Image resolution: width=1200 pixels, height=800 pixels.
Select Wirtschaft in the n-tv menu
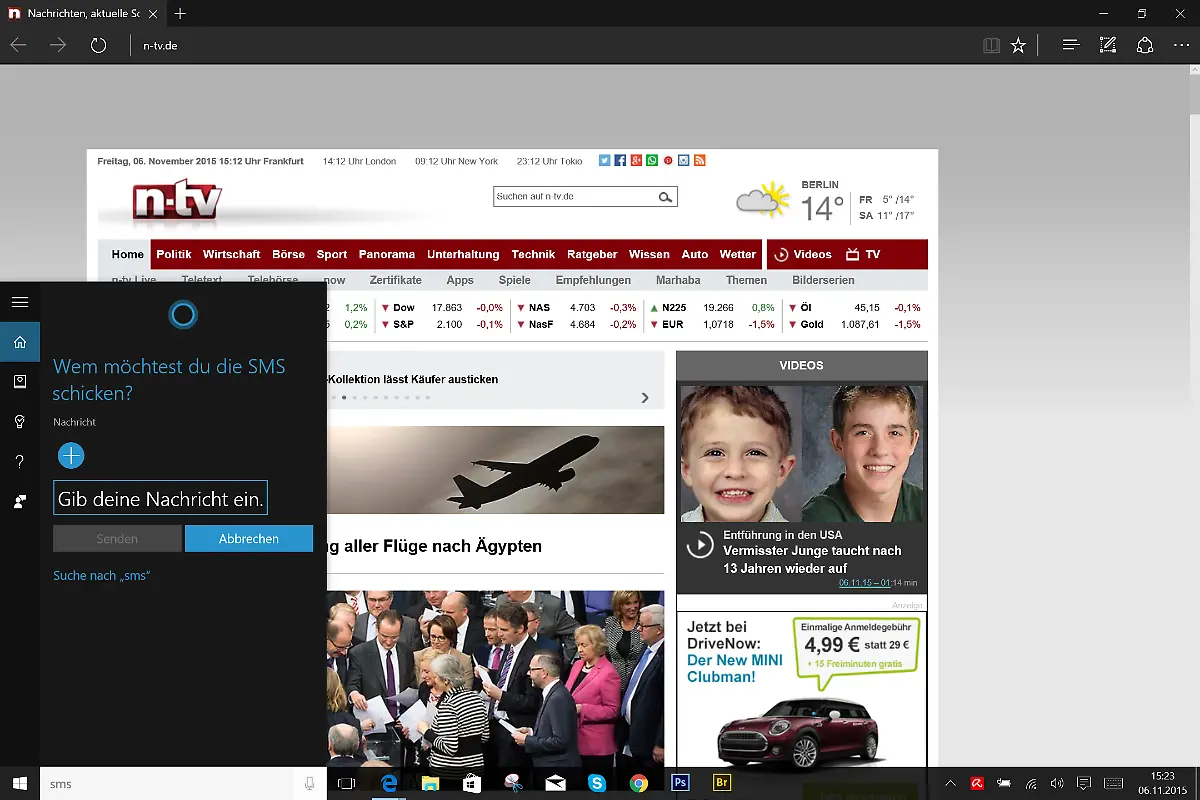pos(231,254)
